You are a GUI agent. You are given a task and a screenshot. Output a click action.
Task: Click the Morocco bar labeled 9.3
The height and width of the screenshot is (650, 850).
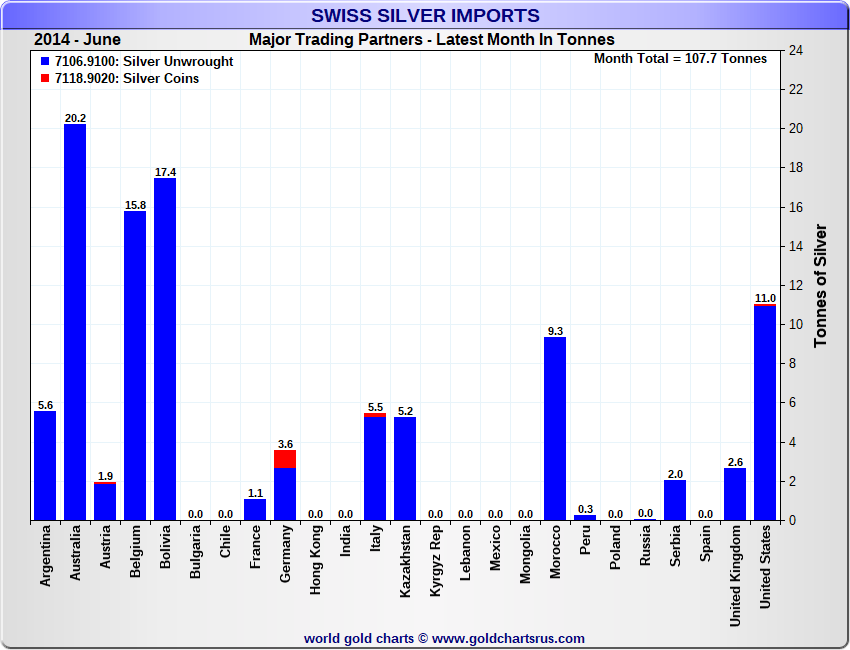click(x=555, y=428)
